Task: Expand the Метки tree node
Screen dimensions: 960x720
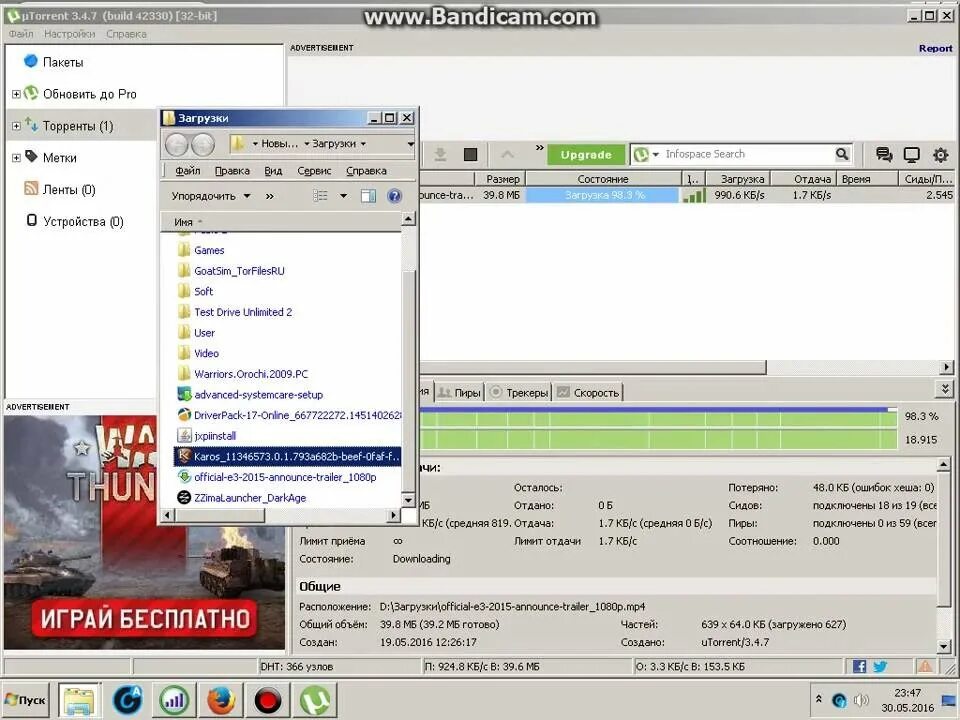Action: point(16,158)
